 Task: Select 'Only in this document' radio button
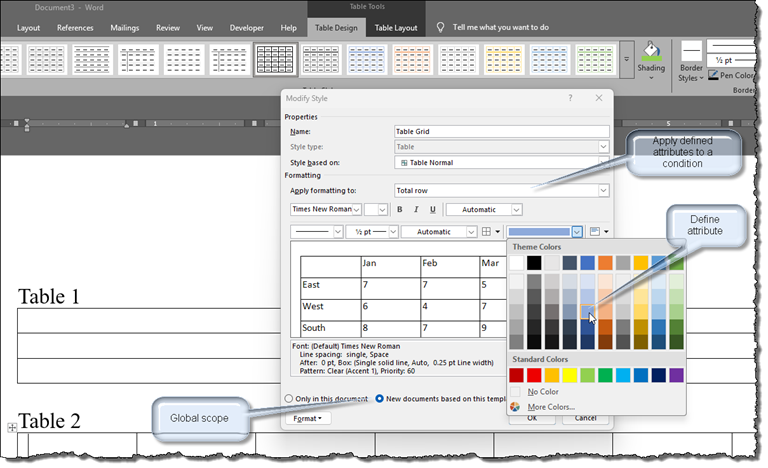288,399
